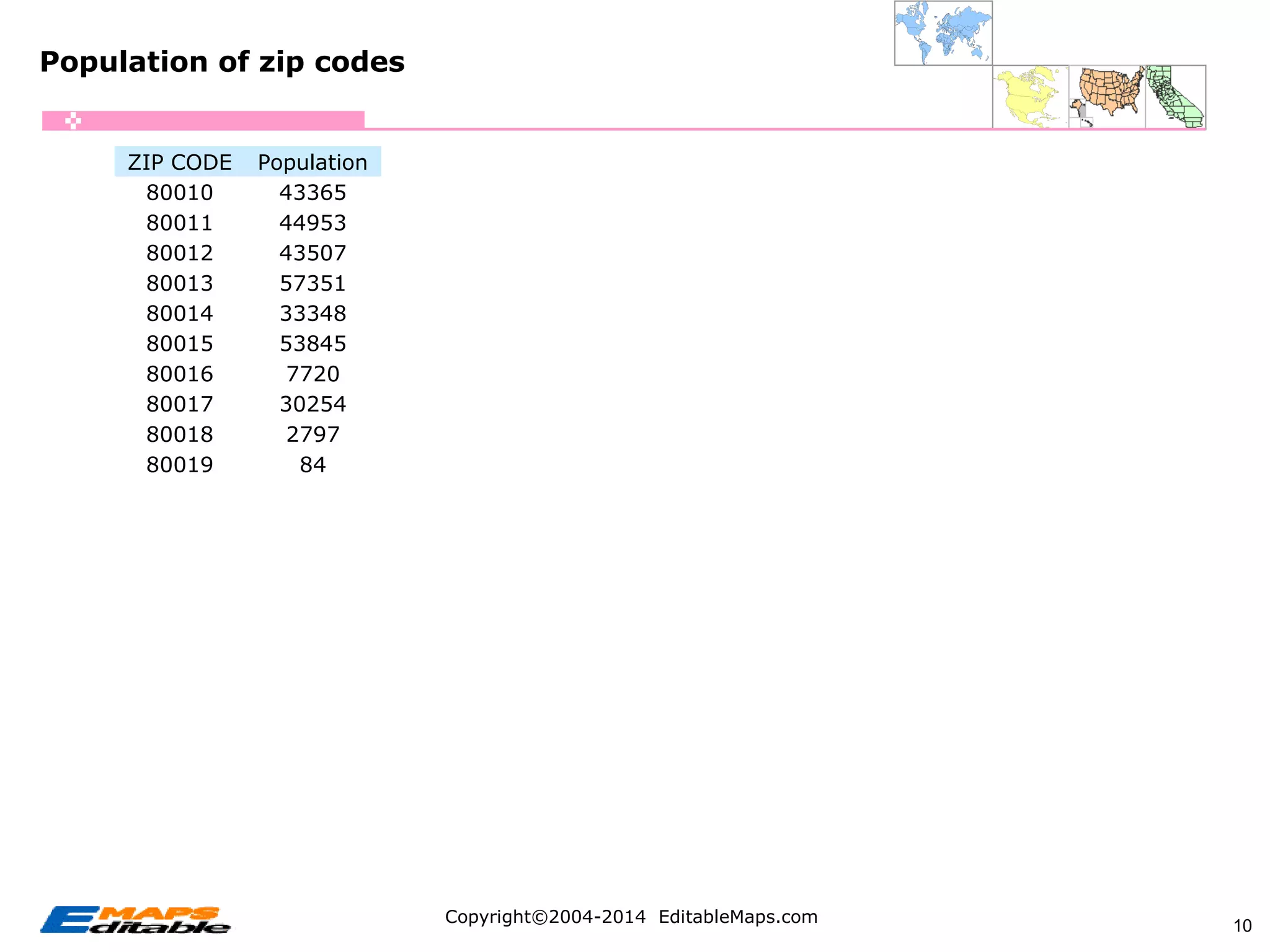Select the Population column header
Screen dimensions: 1270x952
(313, 162)
